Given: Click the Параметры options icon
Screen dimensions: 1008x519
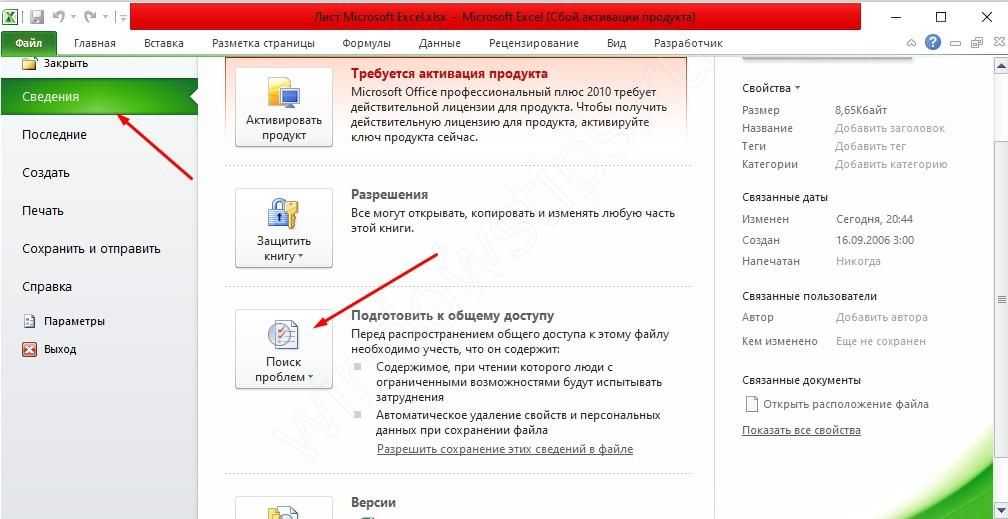Looking at the screenshot, I should (x=29, y=322).
